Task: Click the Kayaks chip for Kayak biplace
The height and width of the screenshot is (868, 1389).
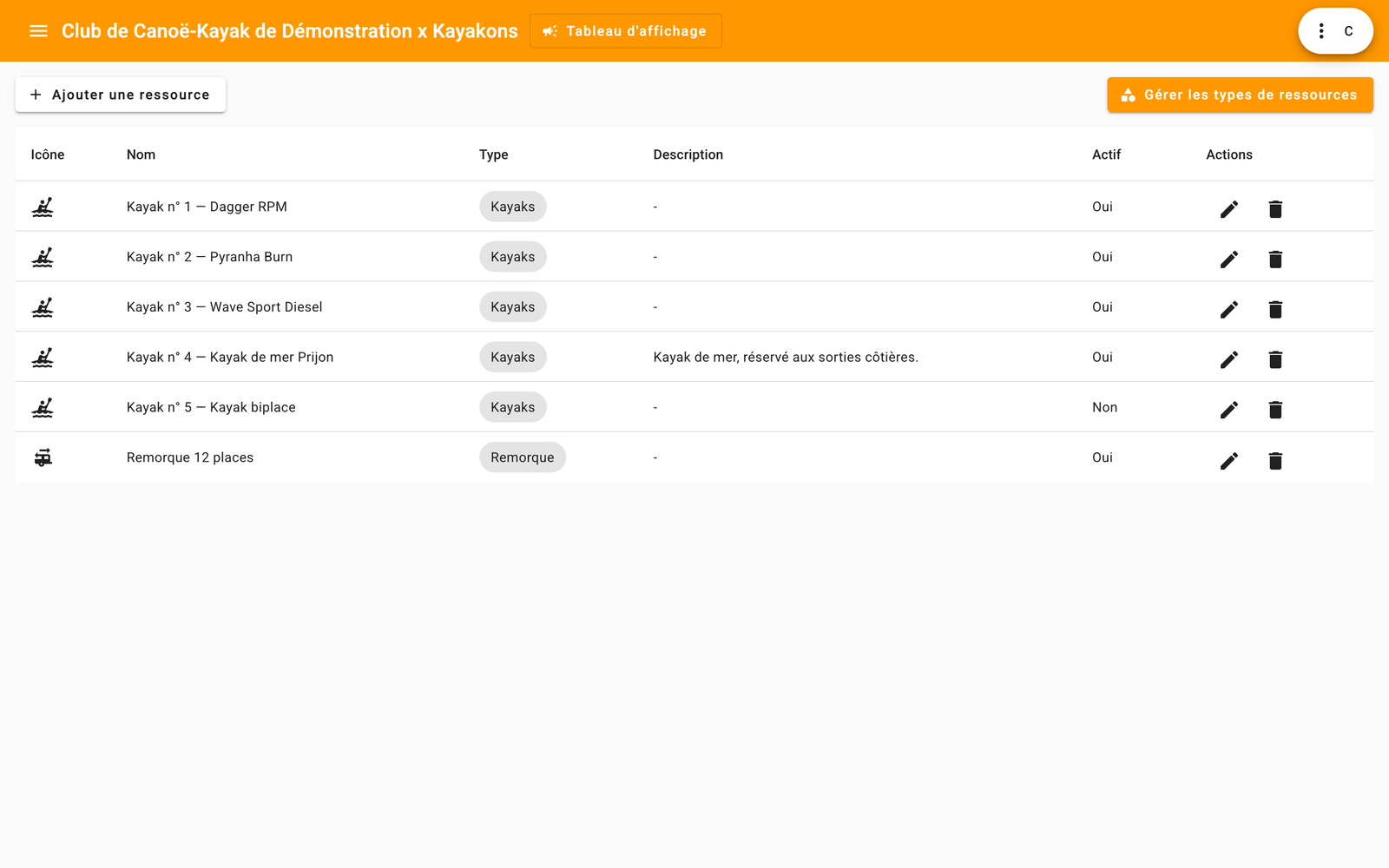Action: click(512, 408)
